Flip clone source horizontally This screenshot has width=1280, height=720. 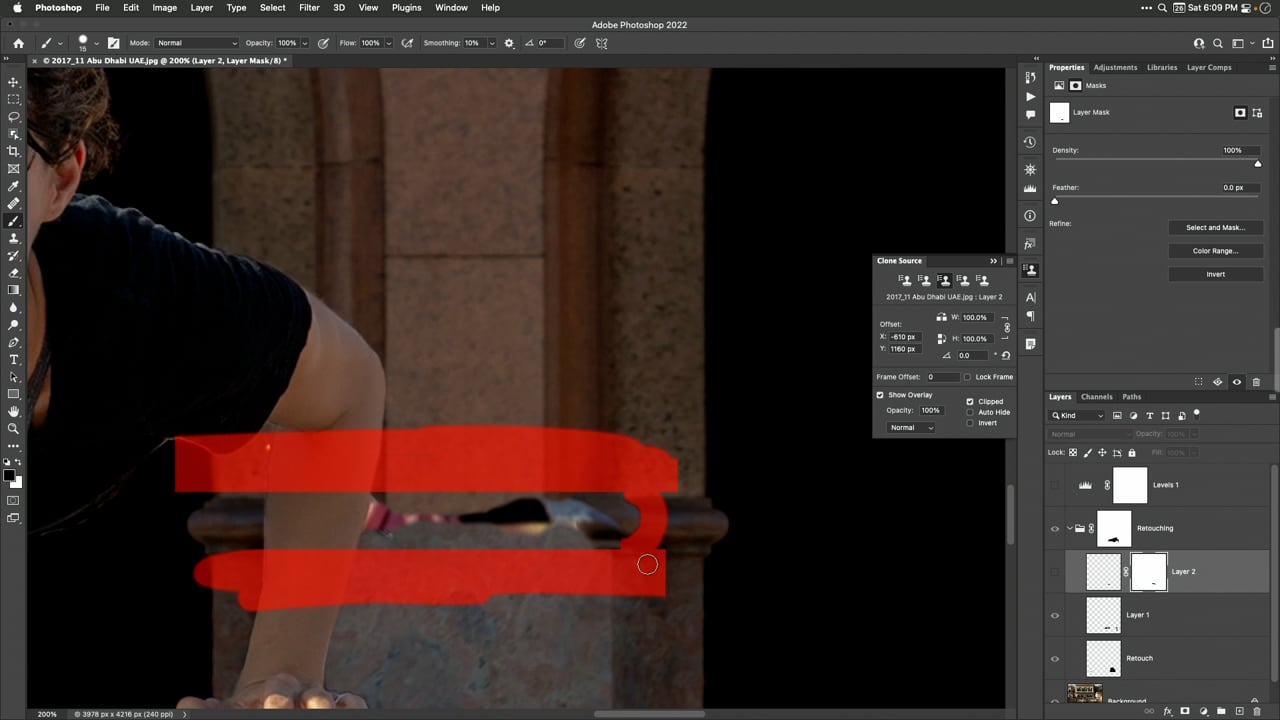[x=941, y=317]
